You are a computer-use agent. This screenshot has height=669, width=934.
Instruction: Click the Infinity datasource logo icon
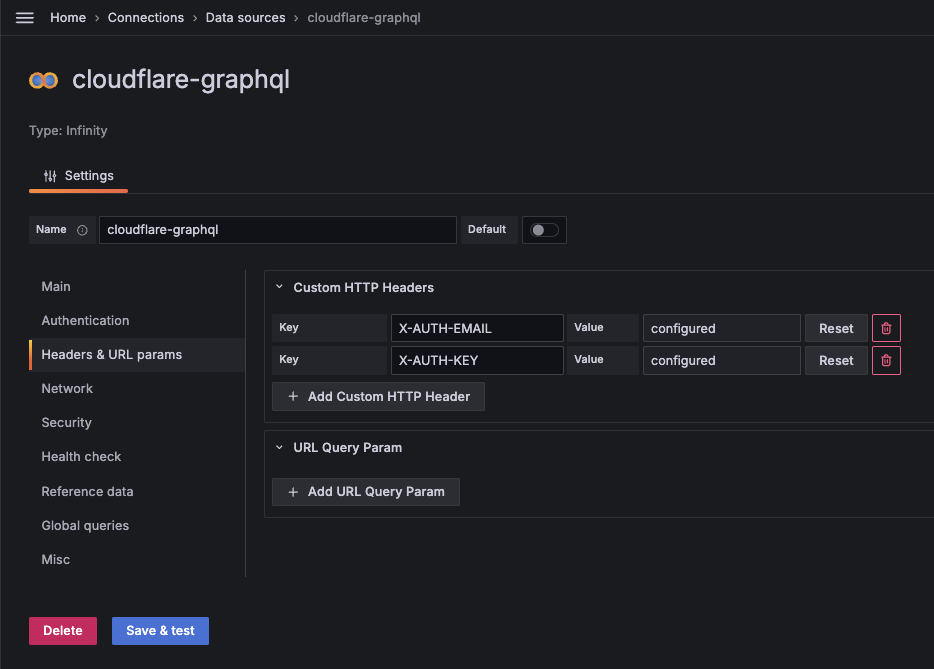(43, 80)
